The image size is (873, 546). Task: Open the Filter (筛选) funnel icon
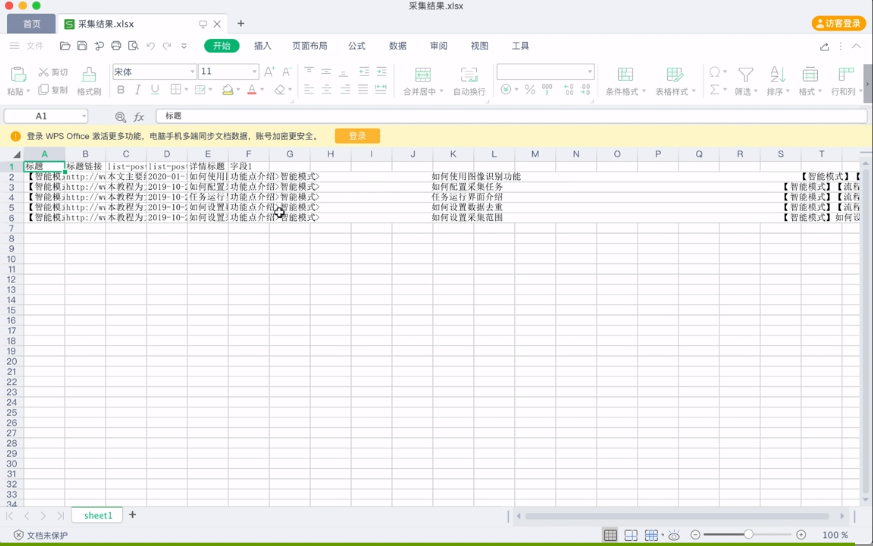[745, 75]
